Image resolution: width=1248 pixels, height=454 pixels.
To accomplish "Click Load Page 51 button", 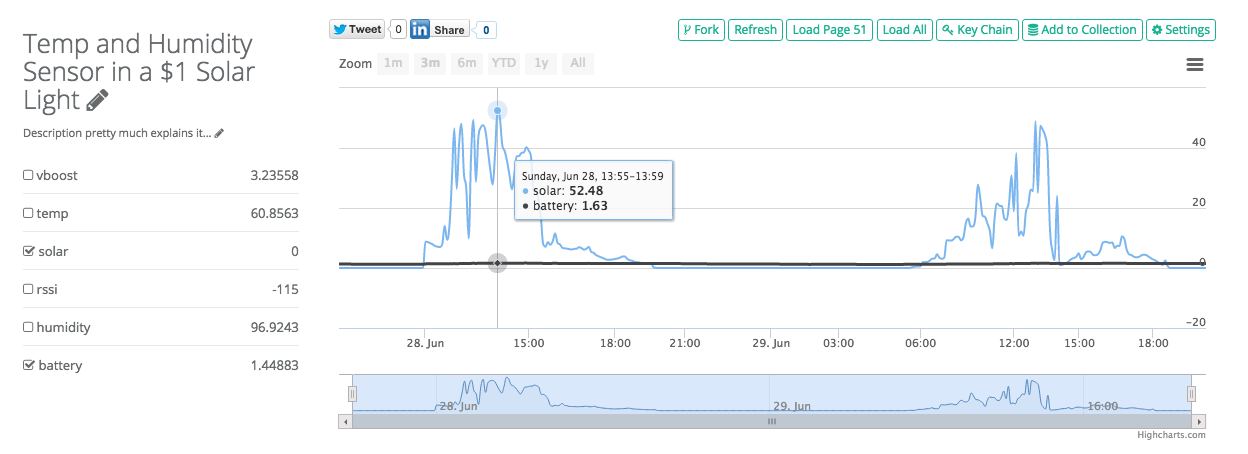I will coord(829,30).
